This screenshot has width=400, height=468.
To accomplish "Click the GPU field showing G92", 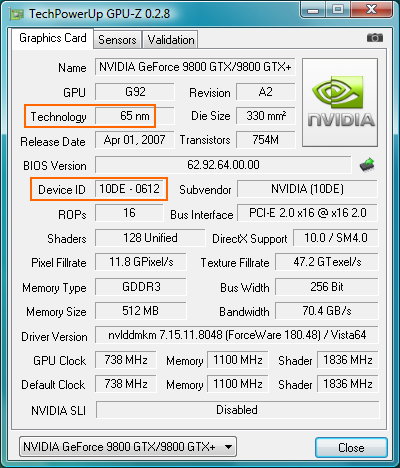I will click(x=135, y=92).
